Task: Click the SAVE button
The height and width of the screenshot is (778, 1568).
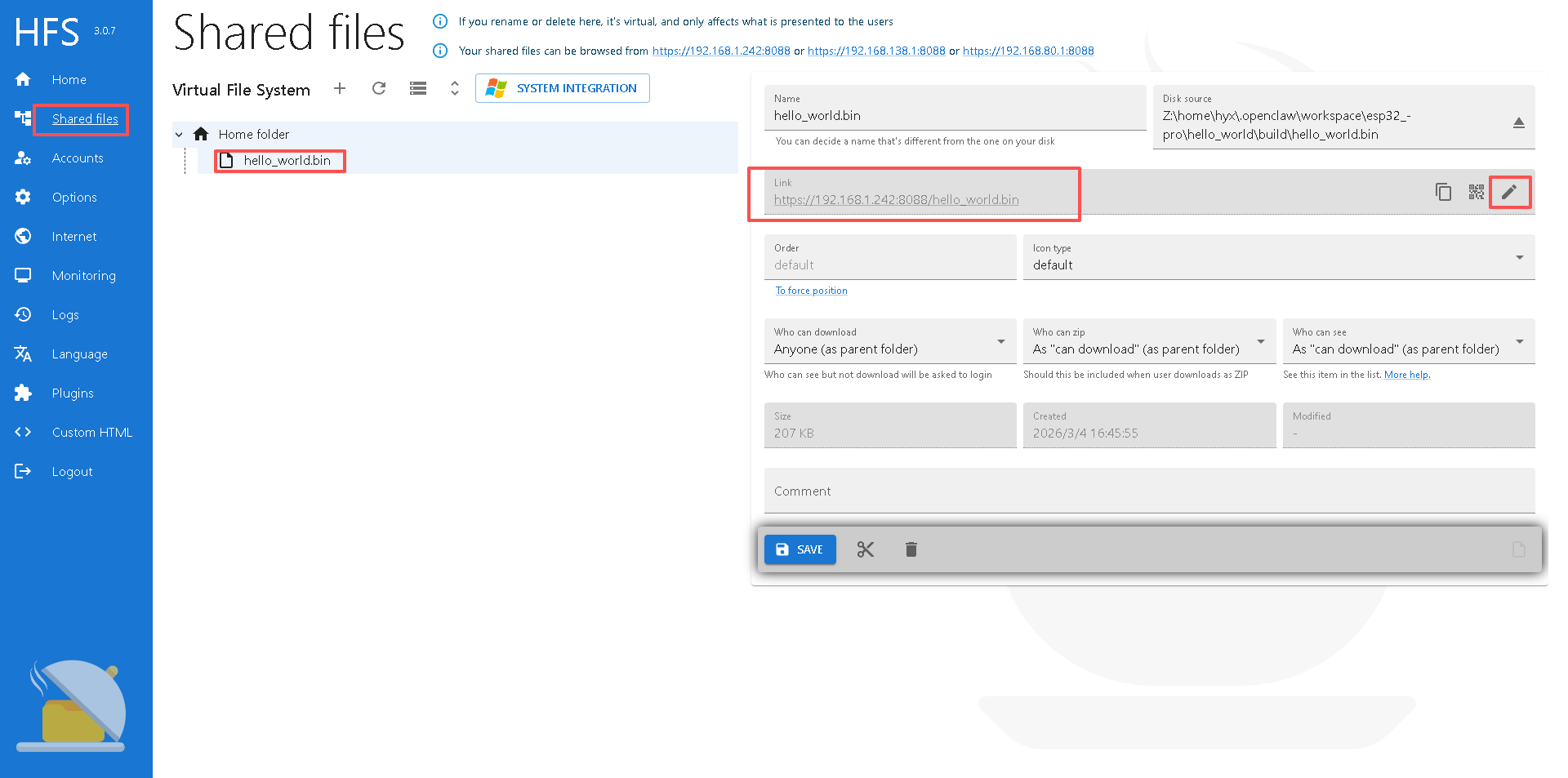Action: pos(800,549)
